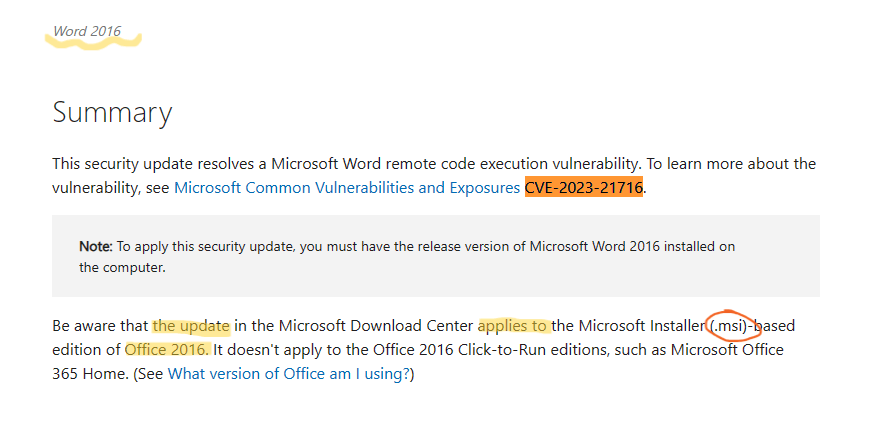Click the Summary heading
This screenshot has height=422, width=880.
tap(112, 113)
